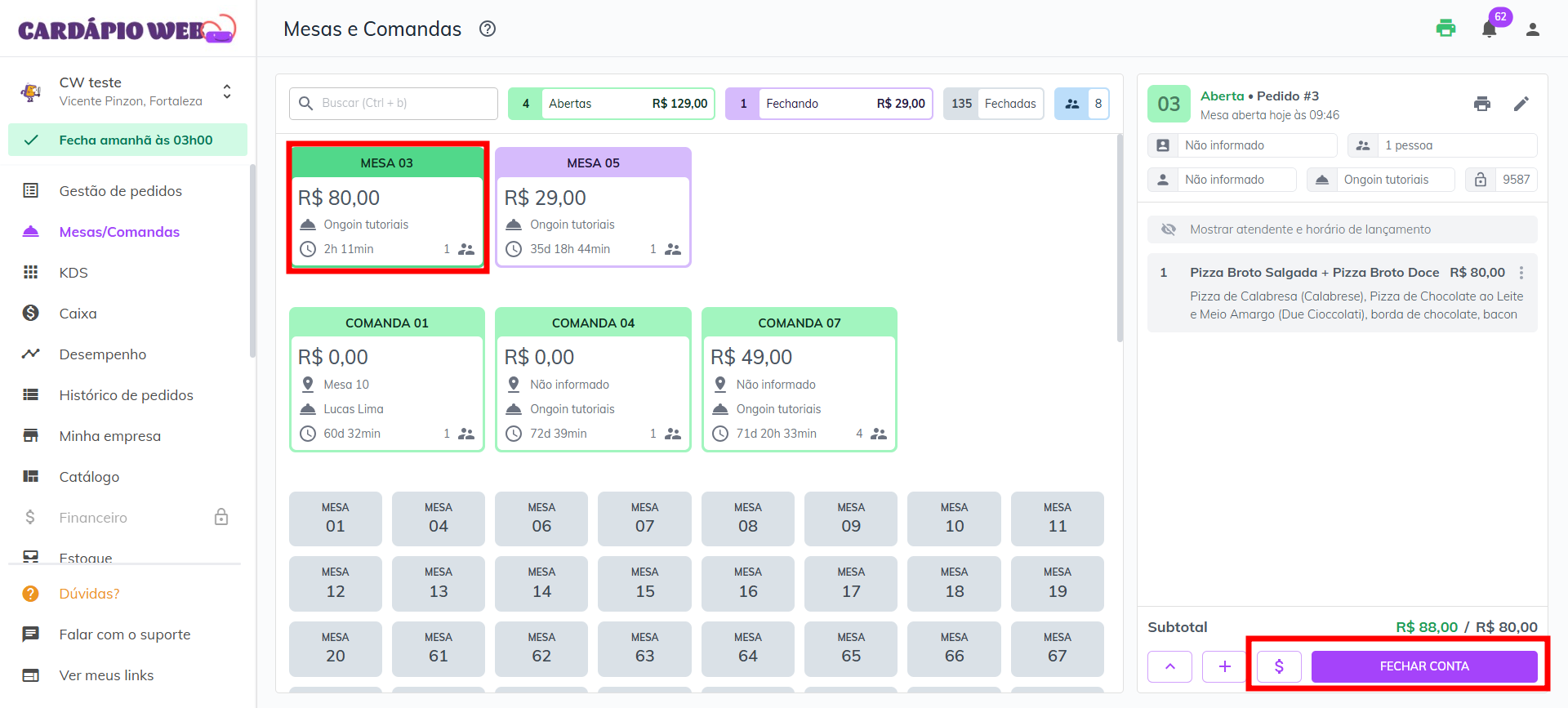Edit the order with pencil icon
The height and width of the screenshot is (708, 1568).
click(x=1521, y=104)
